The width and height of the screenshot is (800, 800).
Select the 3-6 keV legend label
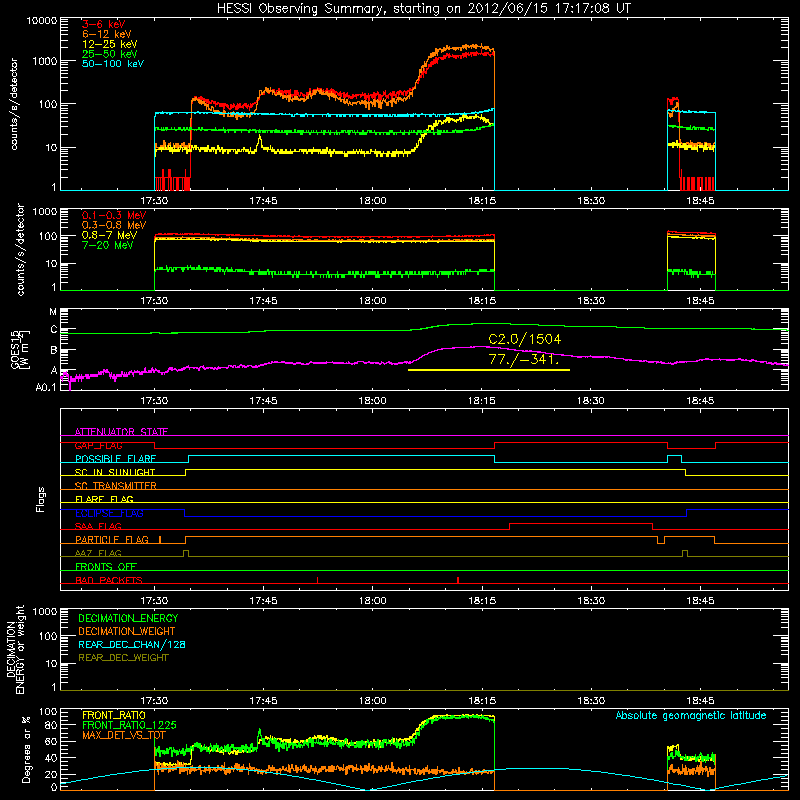(x=103, y=24)
